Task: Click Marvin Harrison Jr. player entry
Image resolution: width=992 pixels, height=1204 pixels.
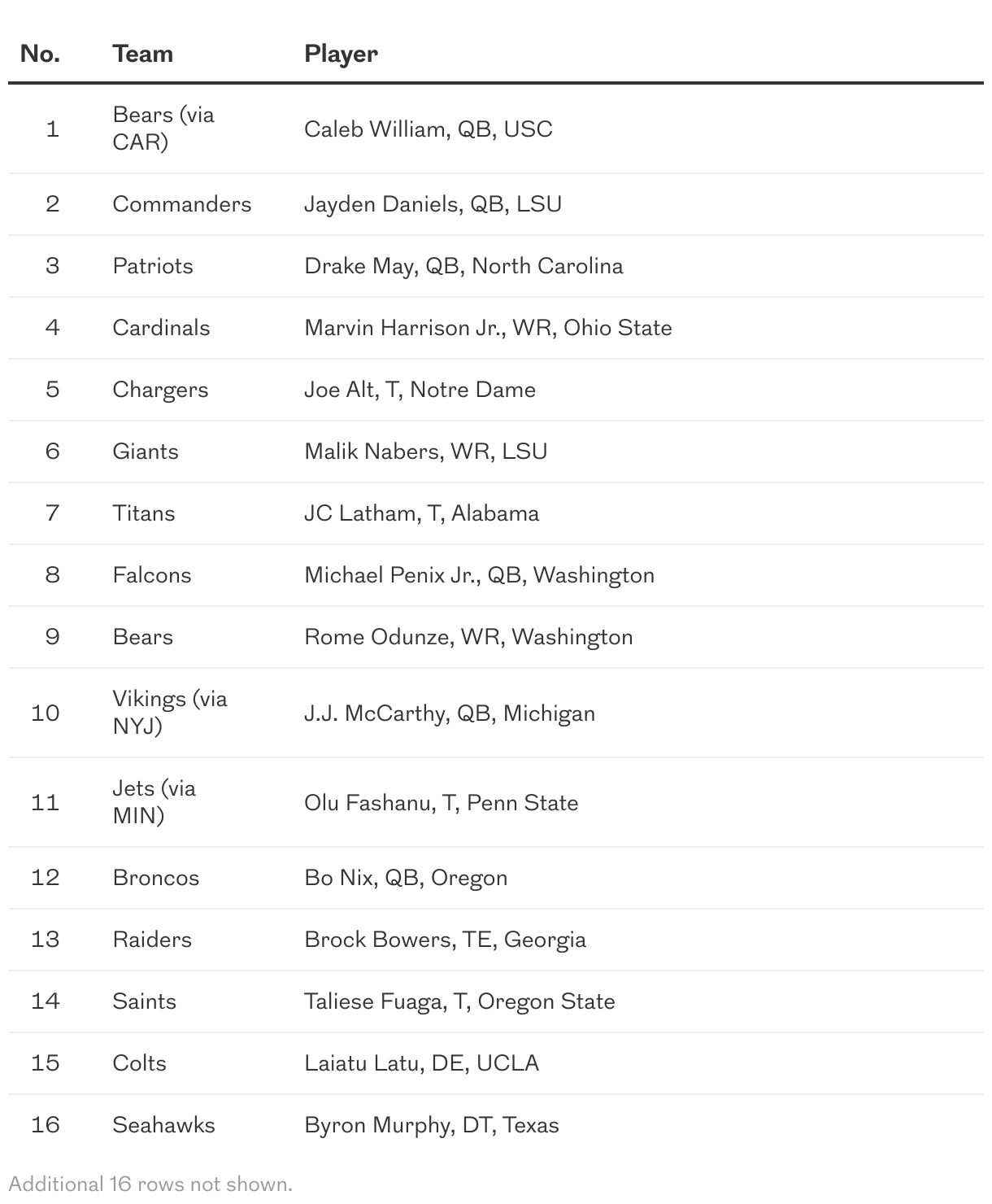Action: pos(488,328)
